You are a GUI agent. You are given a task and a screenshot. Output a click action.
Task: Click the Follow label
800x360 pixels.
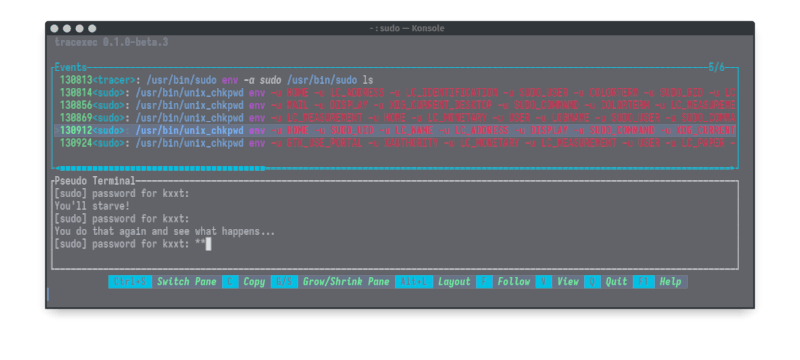pos(514,281)
